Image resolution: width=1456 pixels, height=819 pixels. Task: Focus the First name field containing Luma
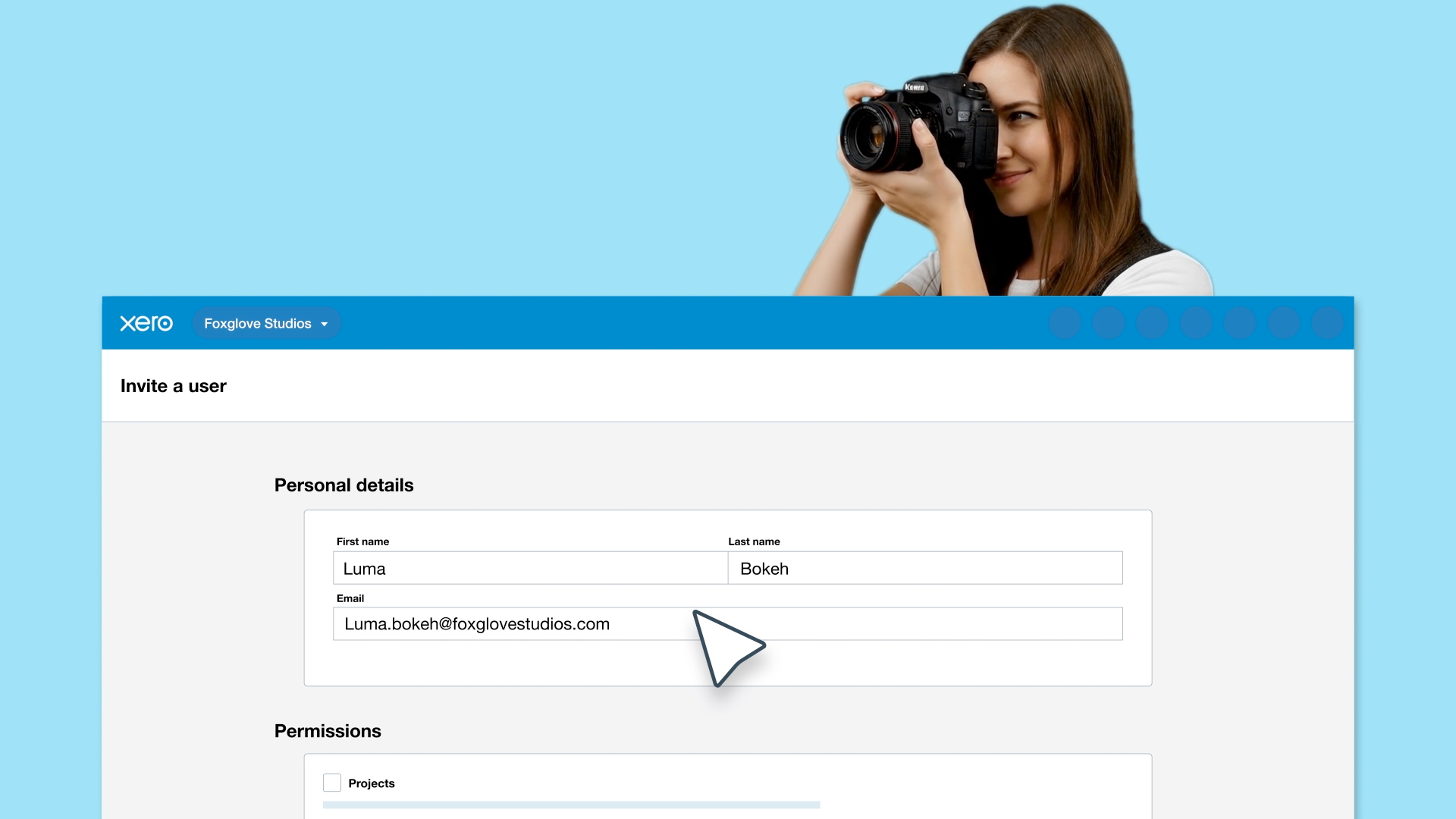[x=529, y=568]
